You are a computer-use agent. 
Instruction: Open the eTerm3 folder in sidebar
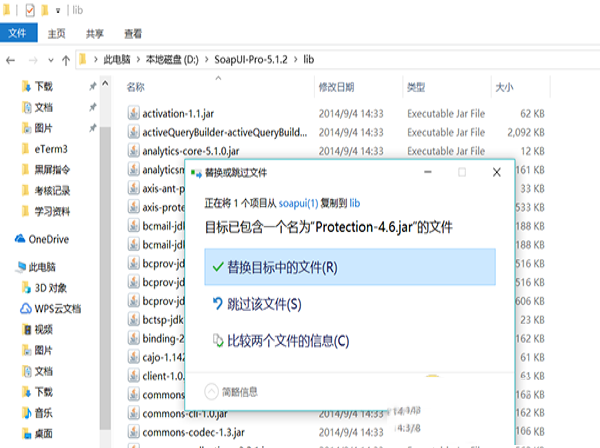[x=45, y=149]
